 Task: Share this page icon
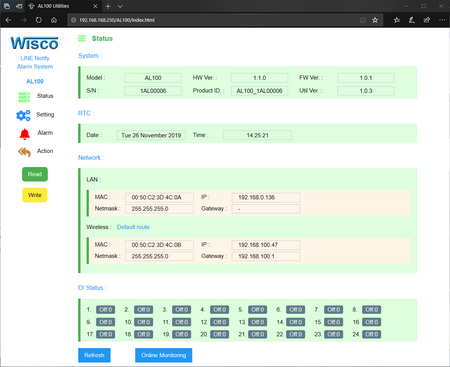pos(427,20)
